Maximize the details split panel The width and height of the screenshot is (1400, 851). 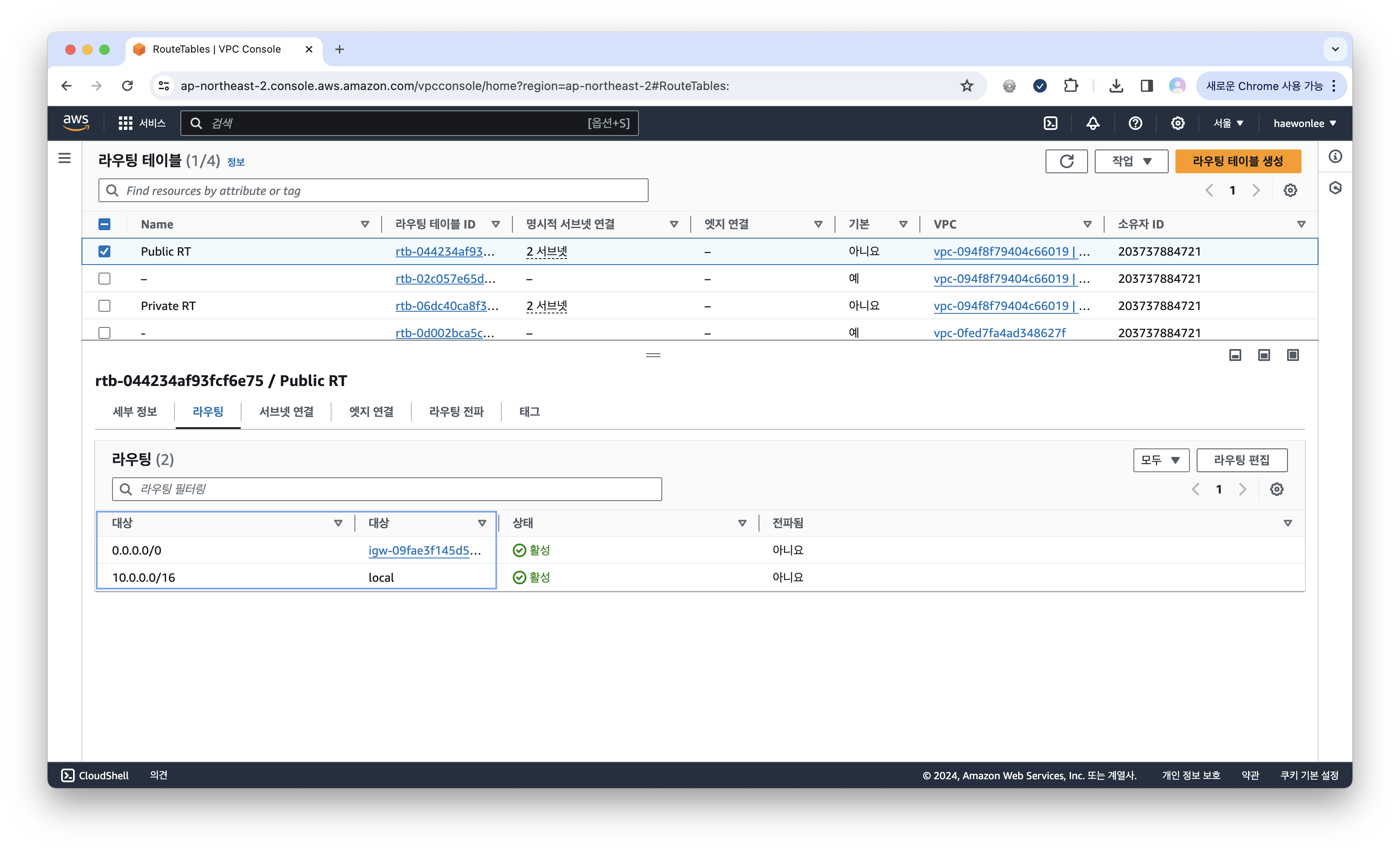tap(1293, 355)
